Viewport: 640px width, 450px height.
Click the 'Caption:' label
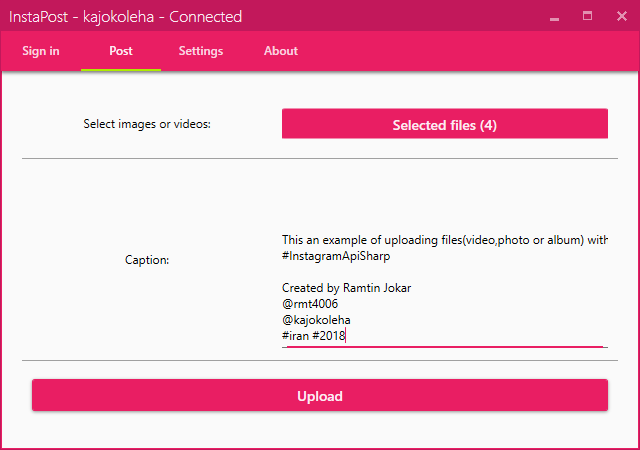(147, 260)
